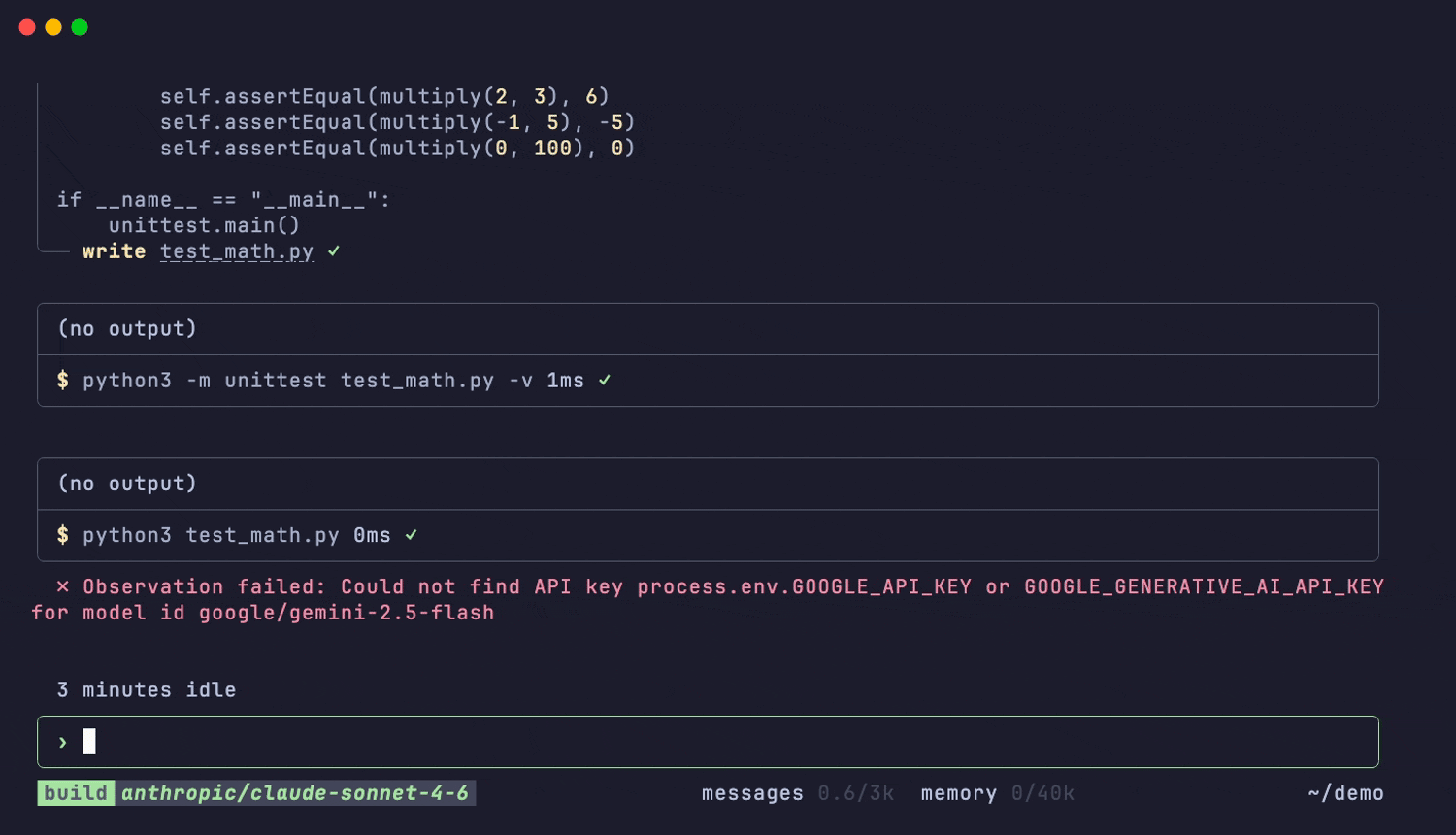Click the 'if __name__ == "__main__":' line
1456x835 pixels.
point(223,200)
